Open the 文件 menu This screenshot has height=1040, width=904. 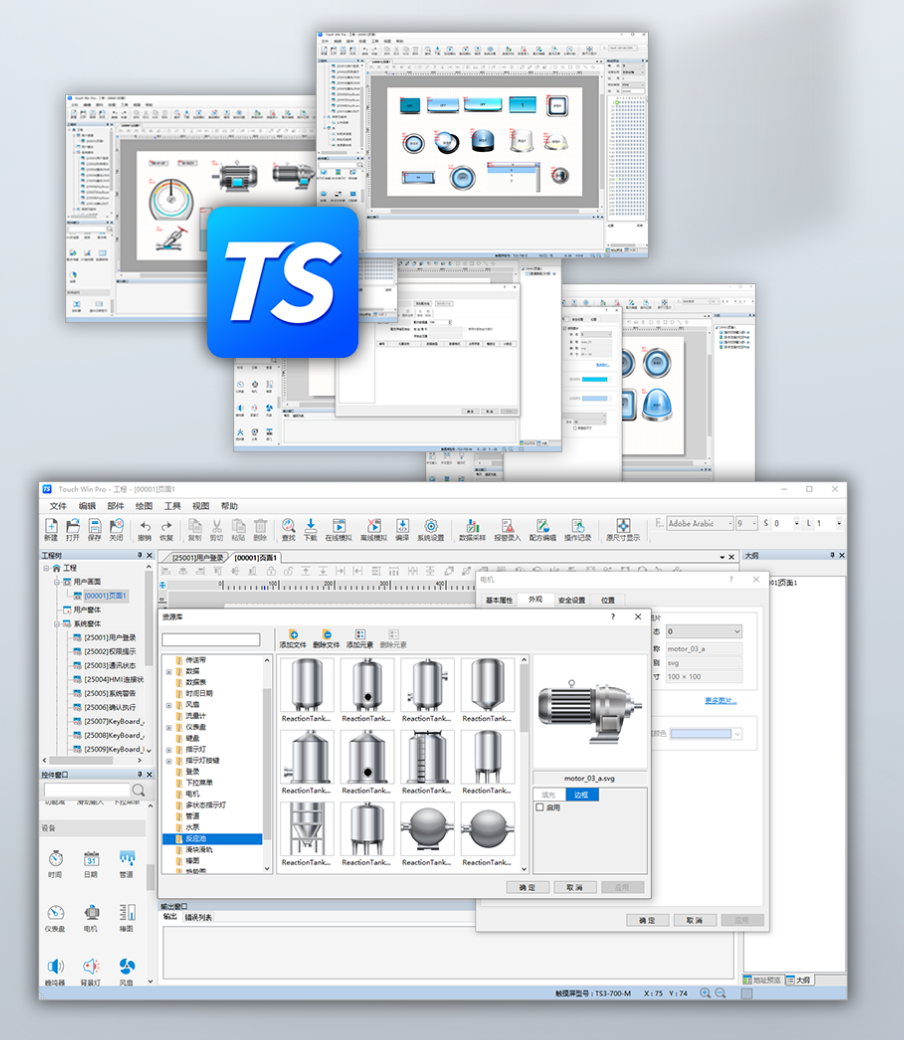click(58, 506)
